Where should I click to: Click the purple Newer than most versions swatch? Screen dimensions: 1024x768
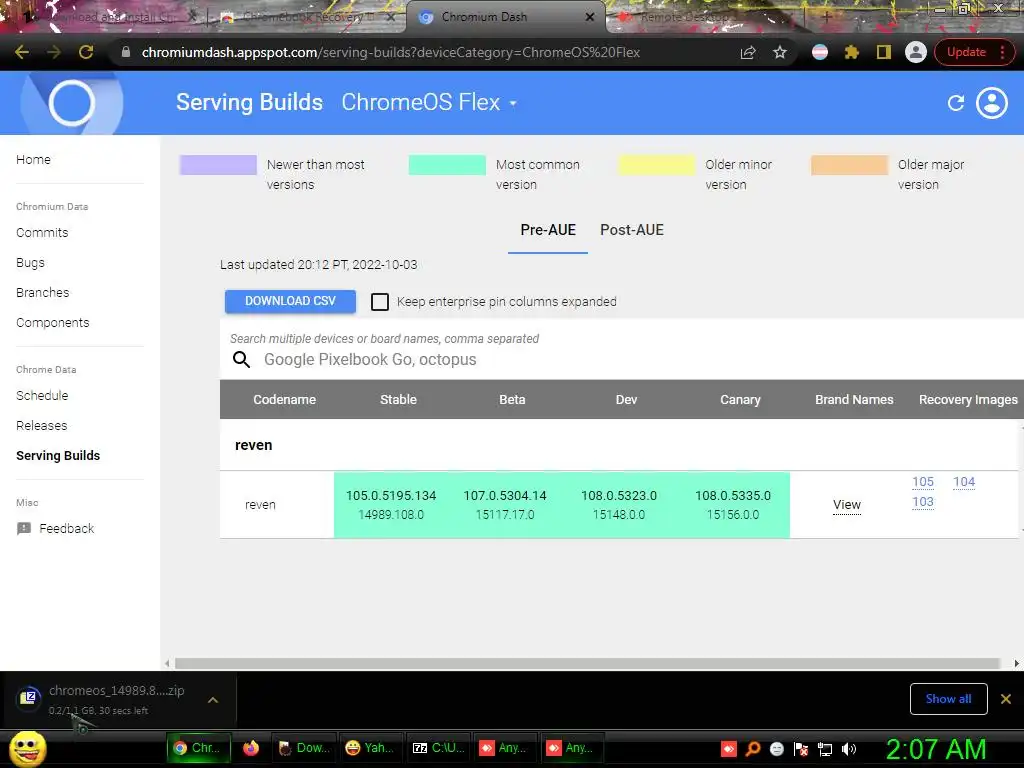point(218,165)
